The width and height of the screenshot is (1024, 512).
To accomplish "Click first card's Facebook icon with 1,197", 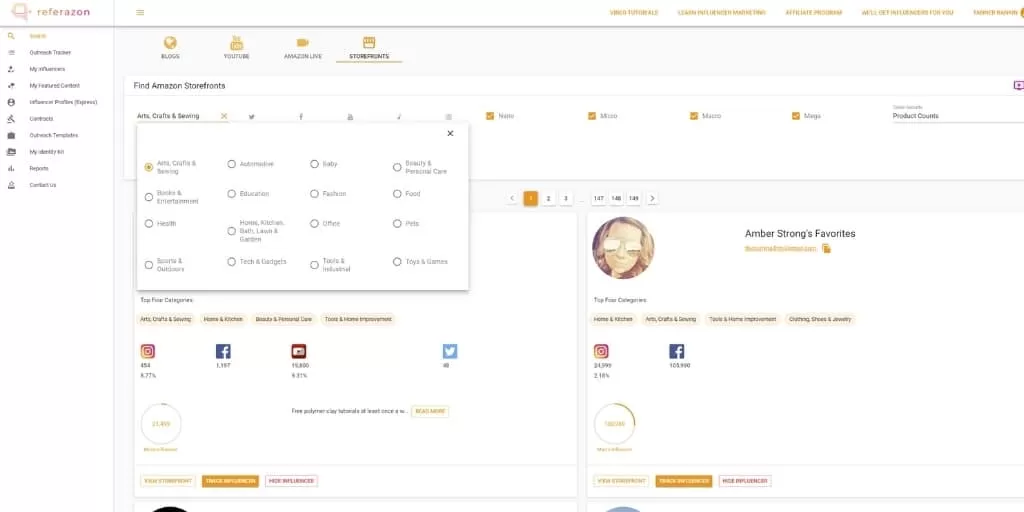I will click(x=223, y=351).
